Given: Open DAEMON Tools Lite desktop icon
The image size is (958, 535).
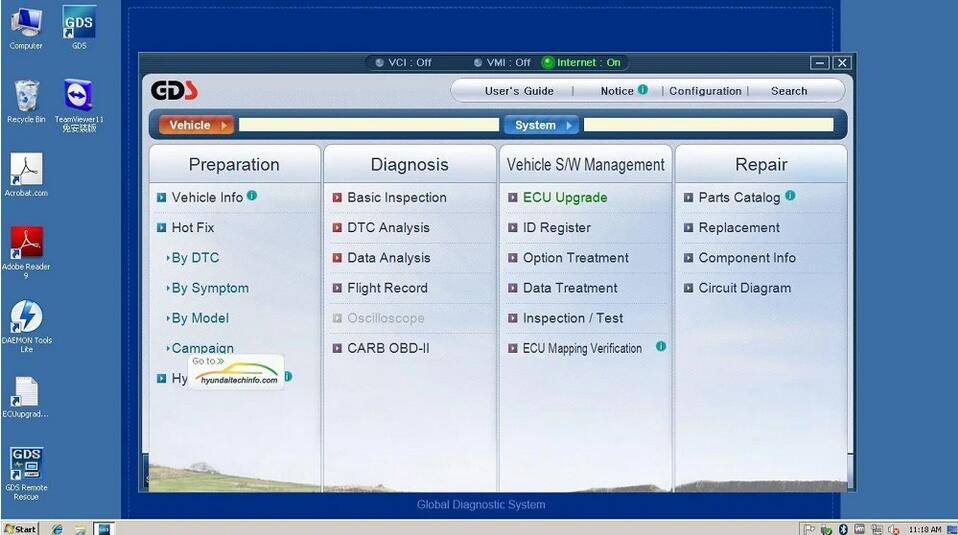Looking at the screenshot, I should pyautogui.click(x=26, y=318).
